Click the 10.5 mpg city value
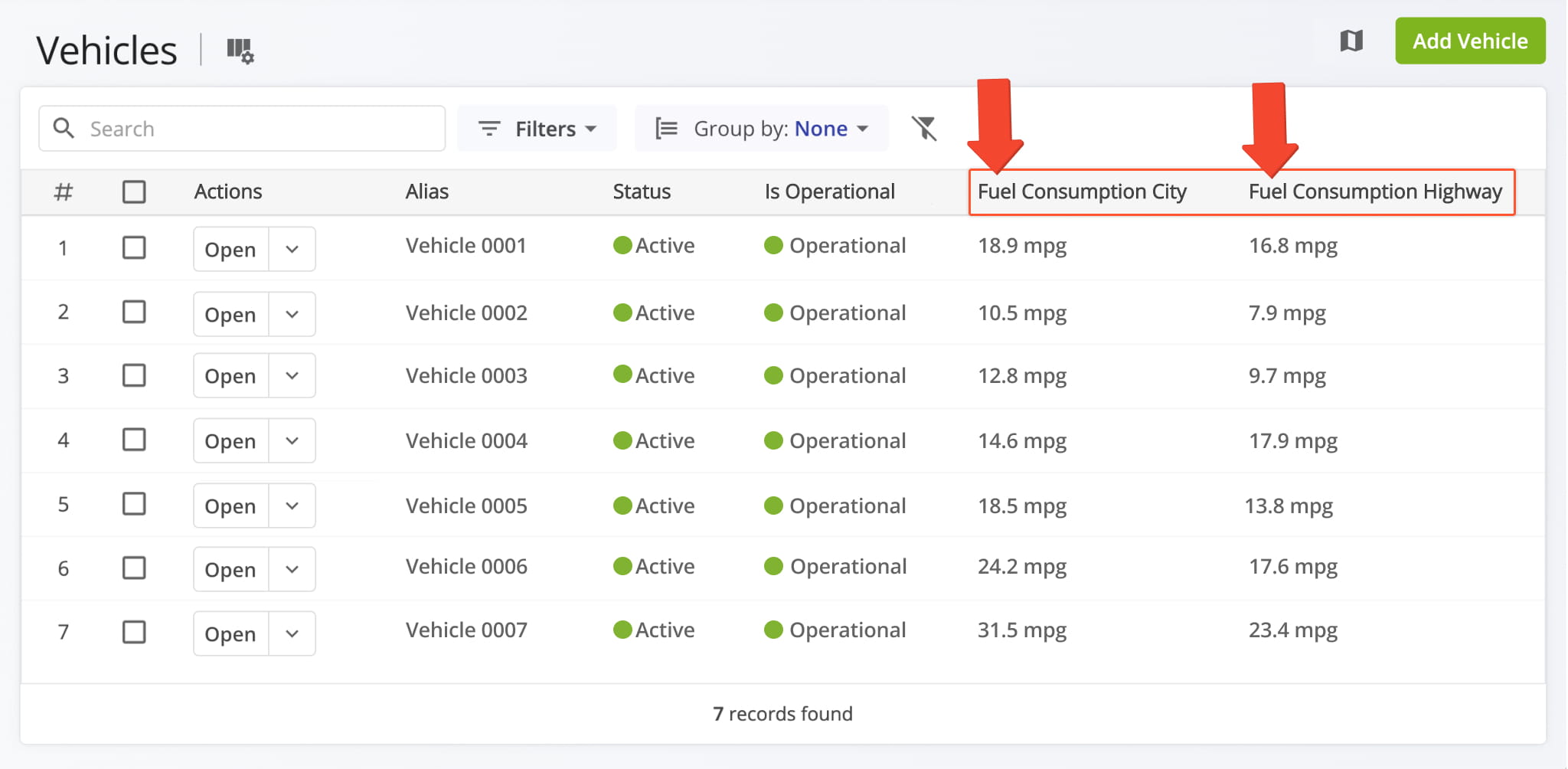1568x769 pixels. (1022, 313)
